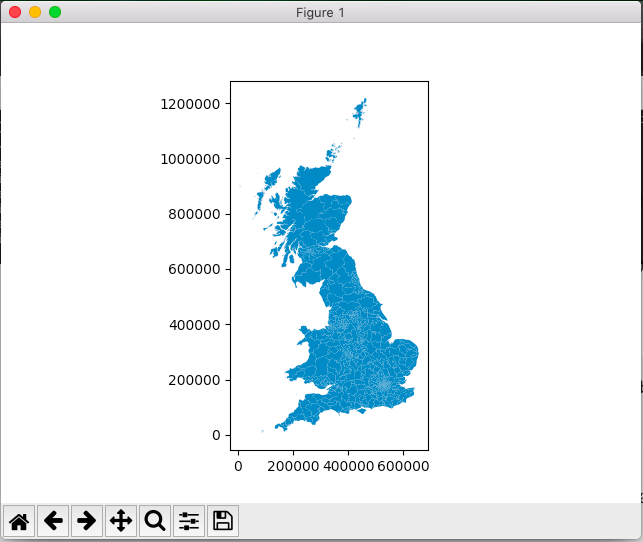Viewport: 643px width, 542px height.
Task: Reset the view with the Home icon
Action: pos(19,521)
